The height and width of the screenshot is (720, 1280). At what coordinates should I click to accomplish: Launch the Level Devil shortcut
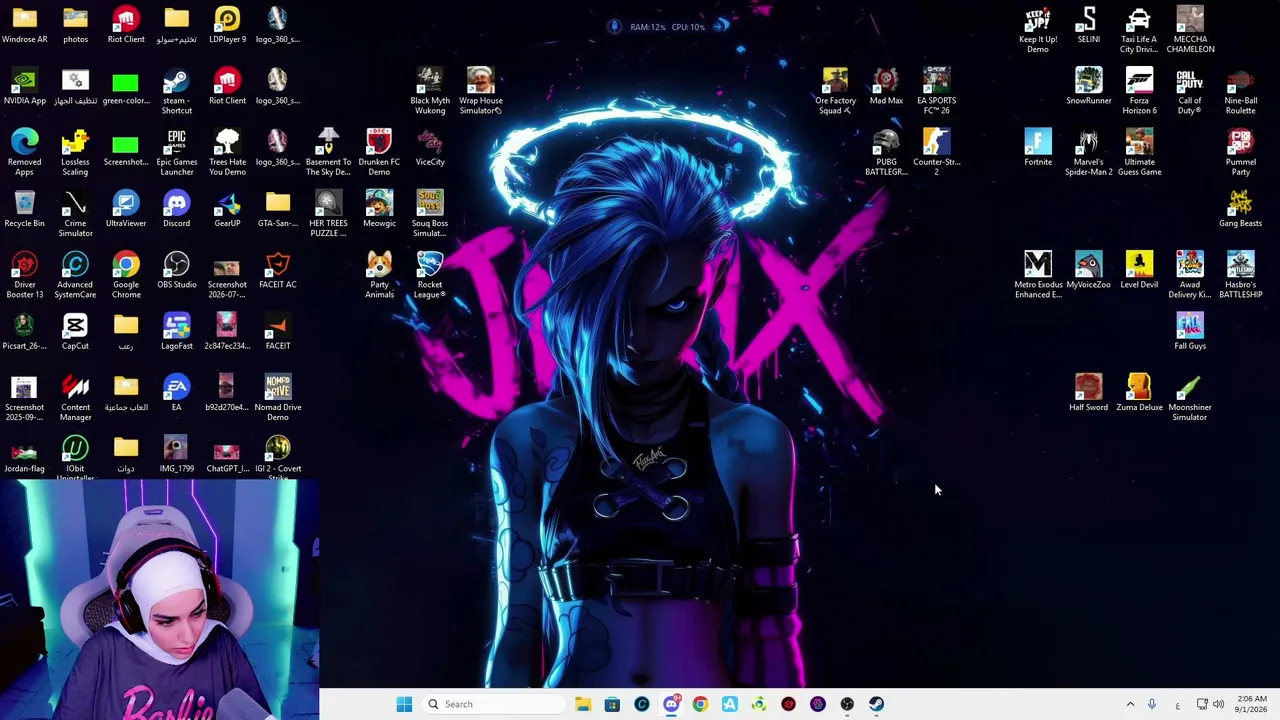point(1139,271)
